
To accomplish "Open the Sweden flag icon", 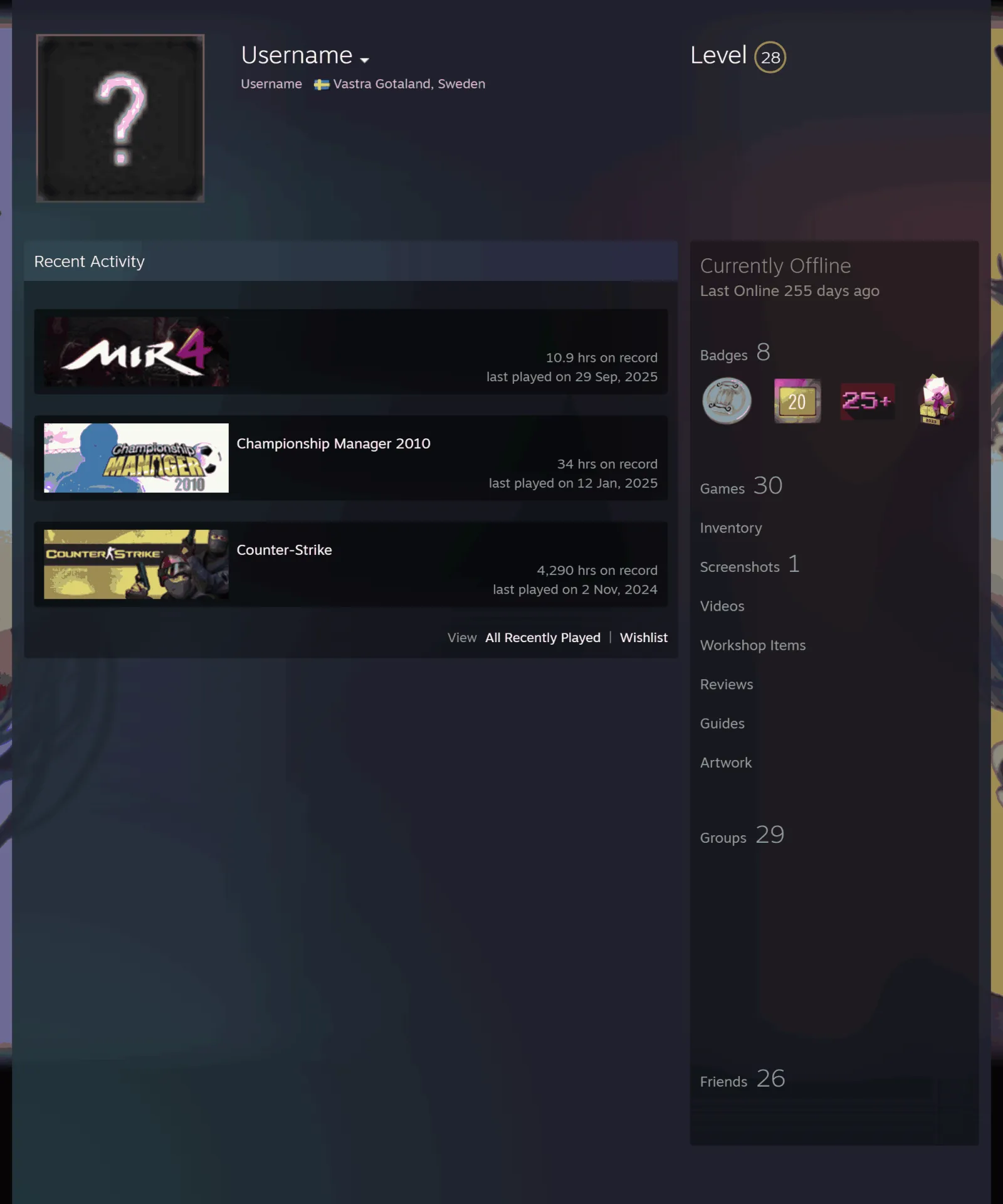I will (x=322, y=85).
